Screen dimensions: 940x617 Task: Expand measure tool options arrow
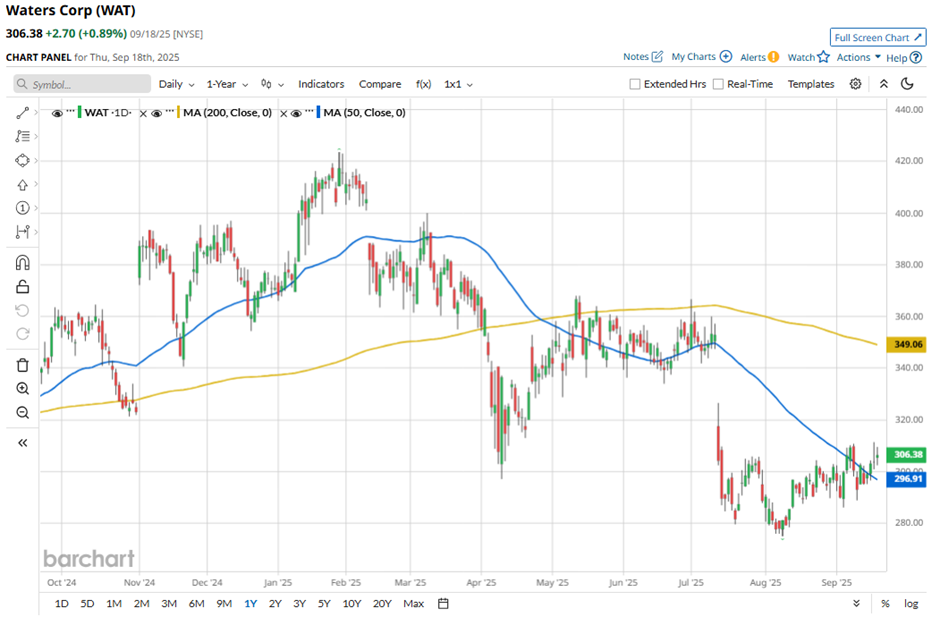36,232
